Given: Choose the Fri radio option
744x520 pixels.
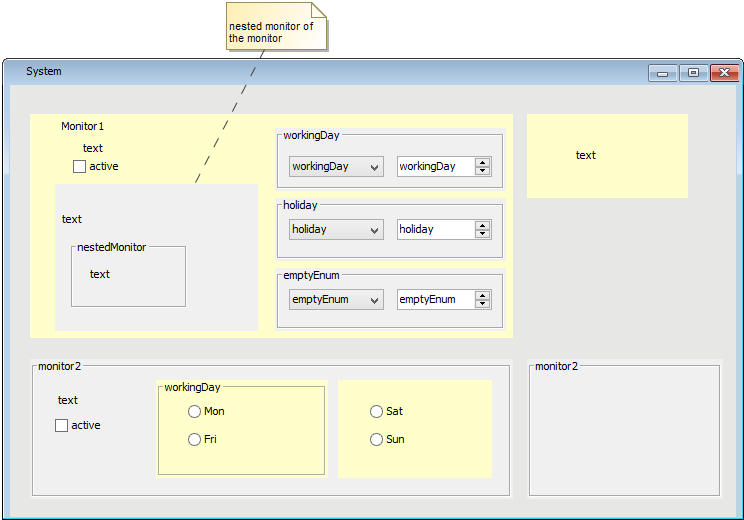Looking at the screenshot, I should [x=194, y=440].
